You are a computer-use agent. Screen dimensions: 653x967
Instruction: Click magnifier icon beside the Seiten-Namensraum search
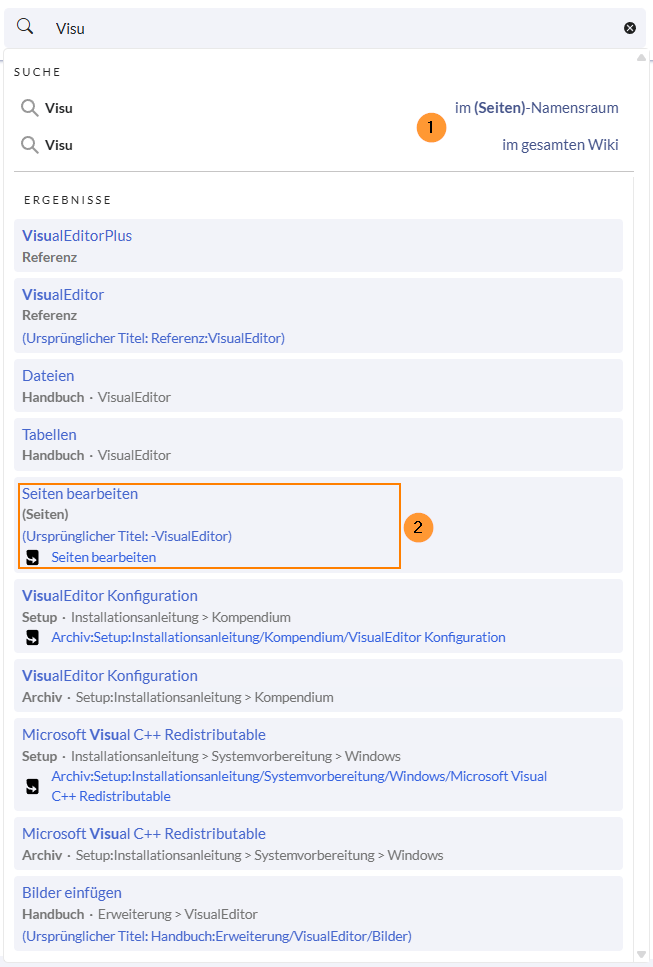tap(30, 108)
